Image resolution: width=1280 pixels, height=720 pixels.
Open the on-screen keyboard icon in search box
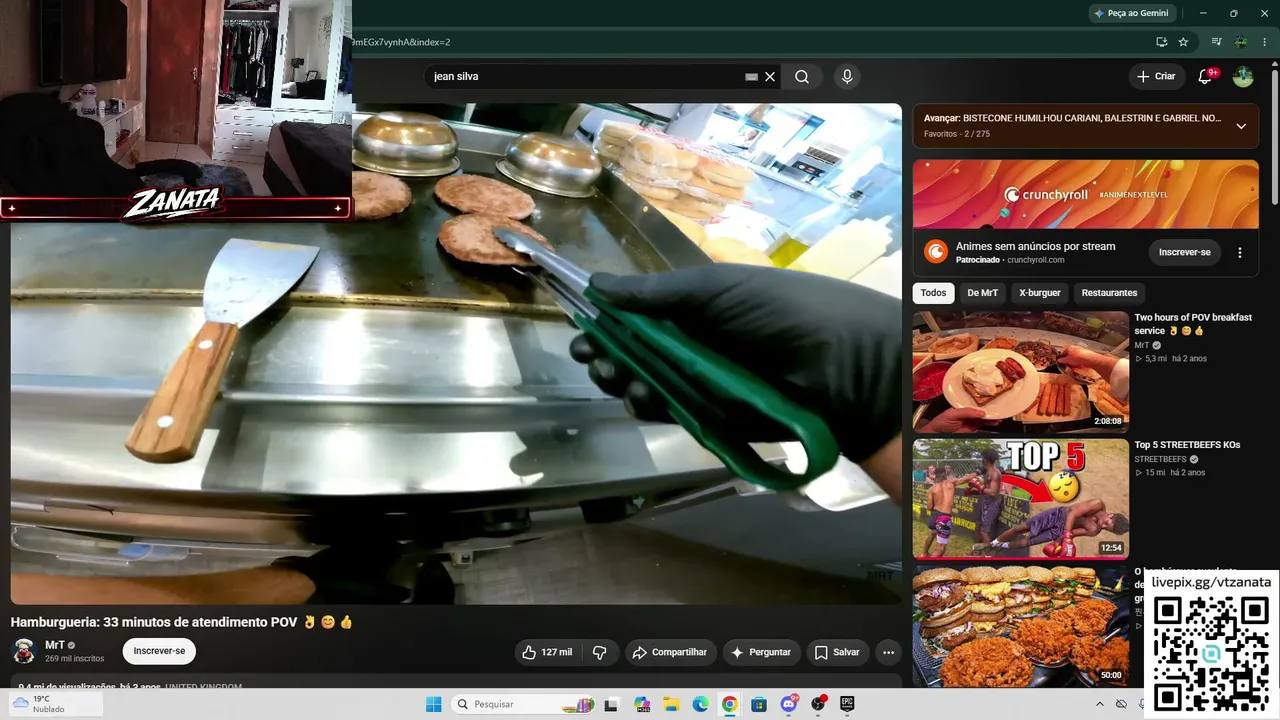752,77
